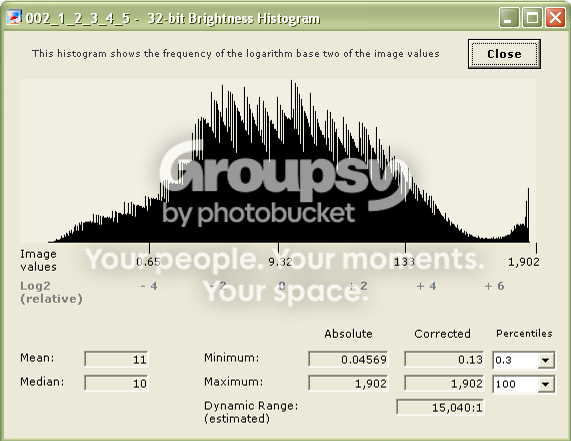
Task: Click the 1,902 image value axis label
Action: 524,261
